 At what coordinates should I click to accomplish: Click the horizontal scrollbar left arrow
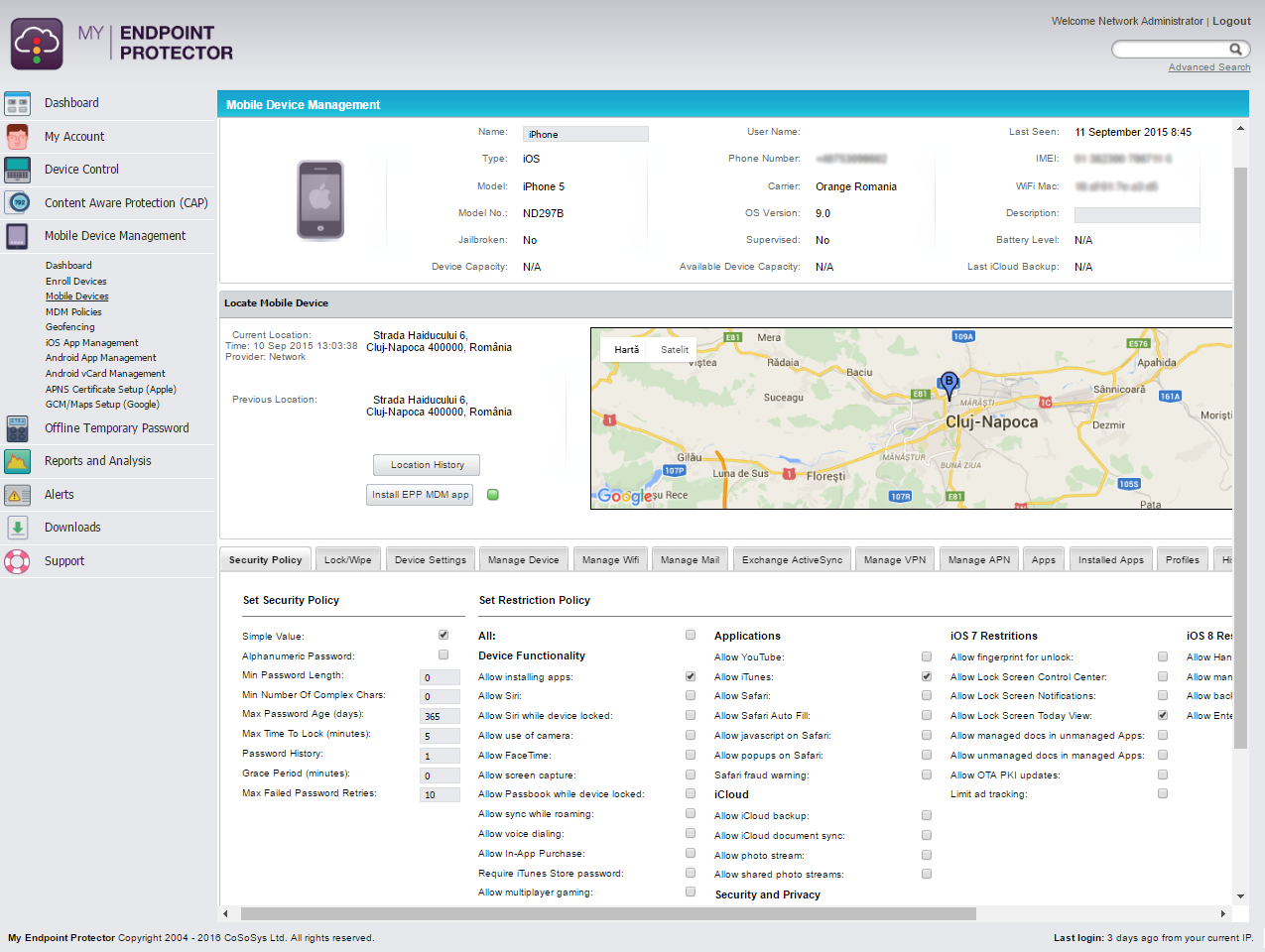coord(226,913)
